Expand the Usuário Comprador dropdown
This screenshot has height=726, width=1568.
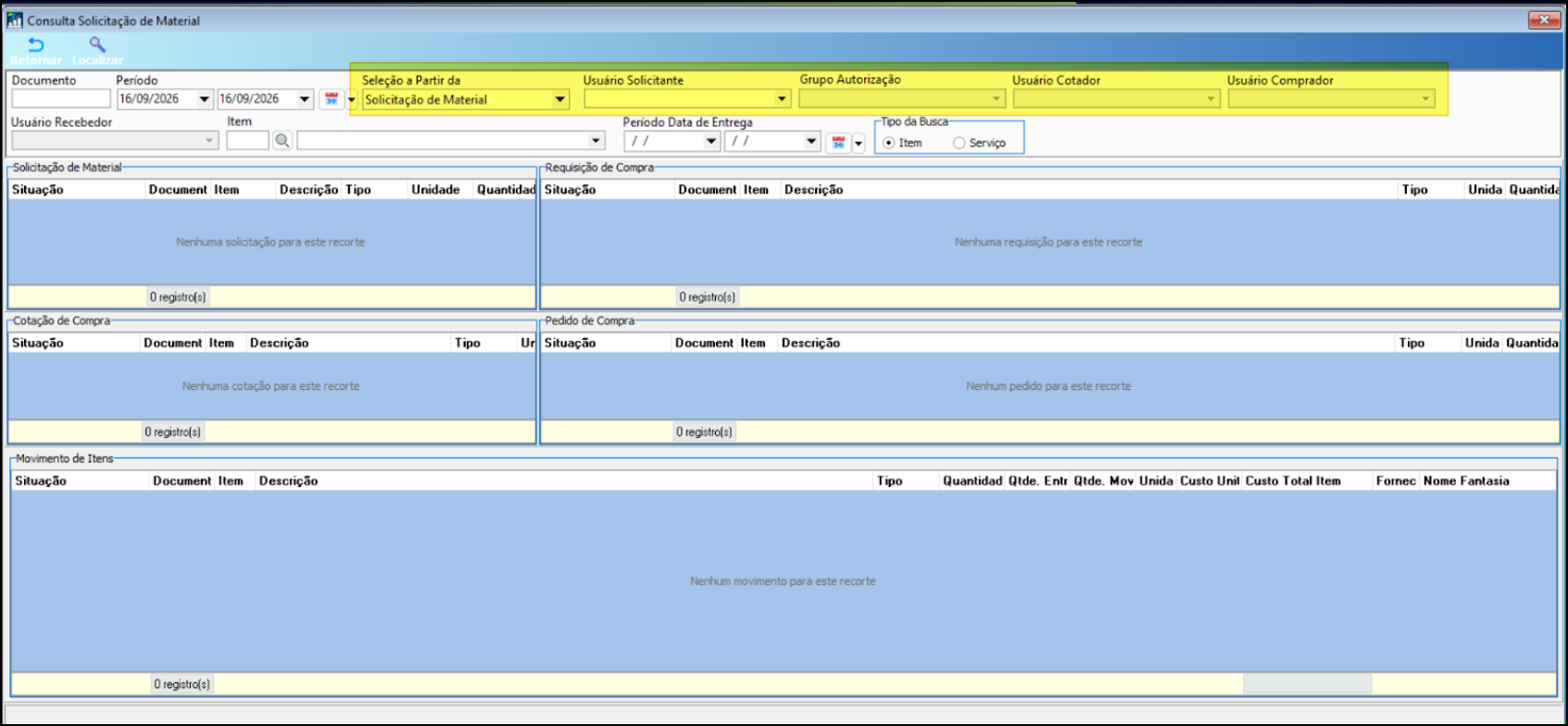pos(1426,99)
